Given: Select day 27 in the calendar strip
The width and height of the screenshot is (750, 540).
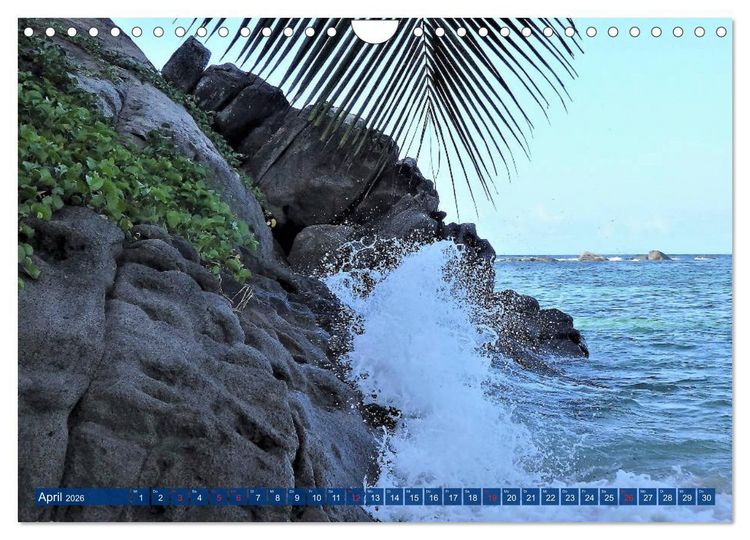Looking at the screenshot, I should click(x=649, y=497).
